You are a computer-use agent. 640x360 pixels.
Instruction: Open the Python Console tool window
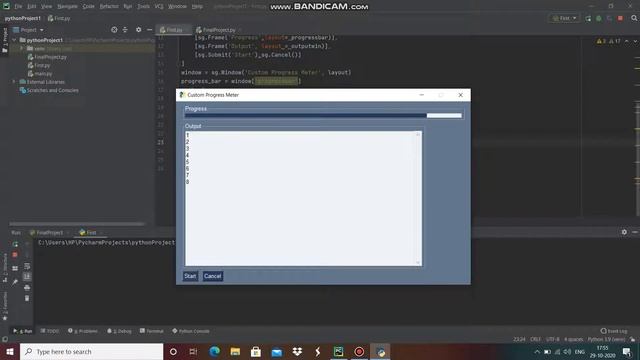click(x=191, y=331)
